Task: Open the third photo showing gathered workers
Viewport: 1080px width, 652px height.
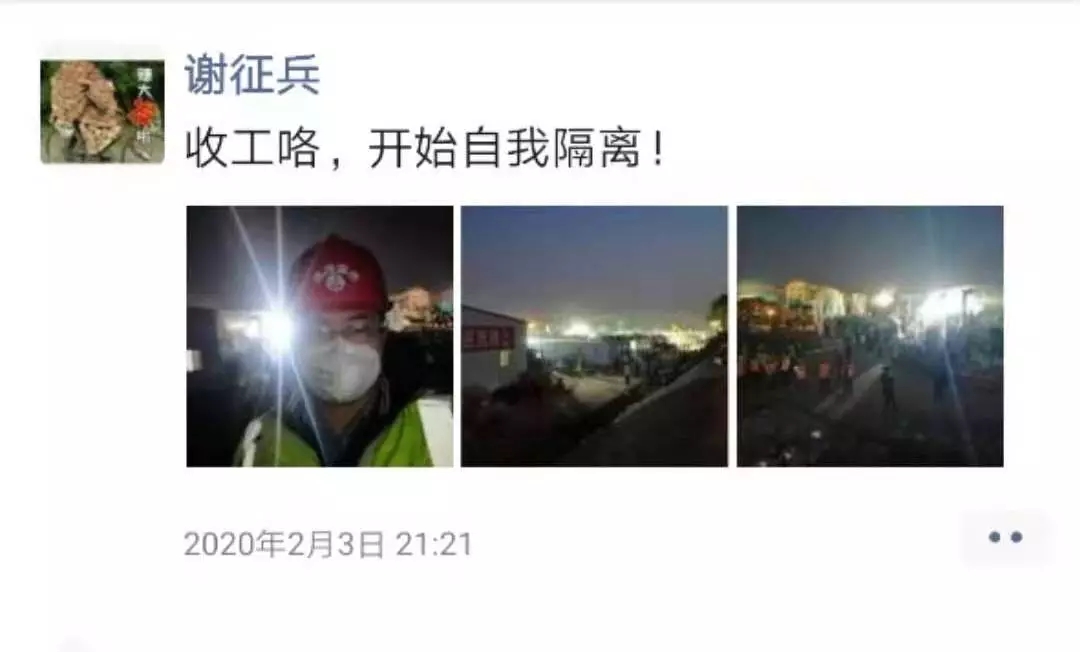Action: (x=870, y=336)
